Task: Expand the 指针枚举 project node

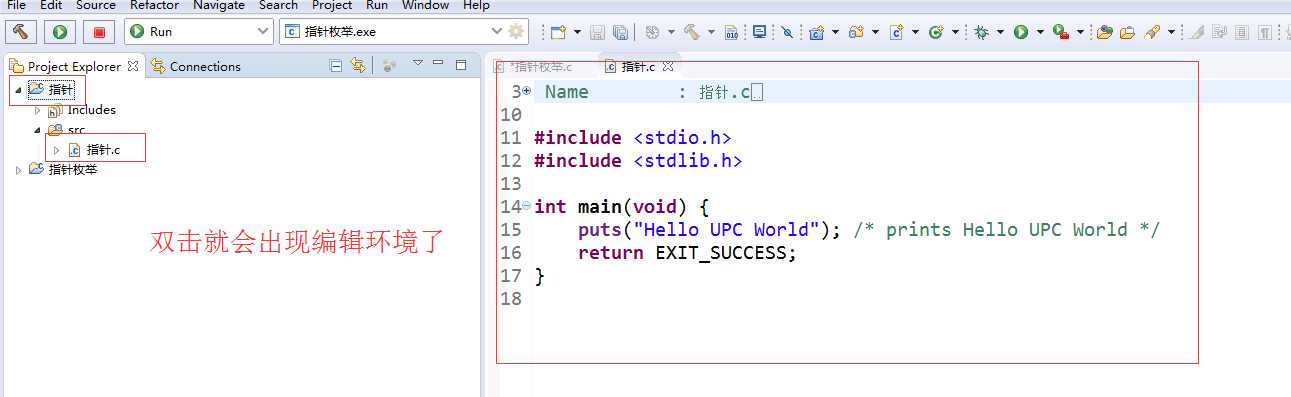Action: pos(19,170)
